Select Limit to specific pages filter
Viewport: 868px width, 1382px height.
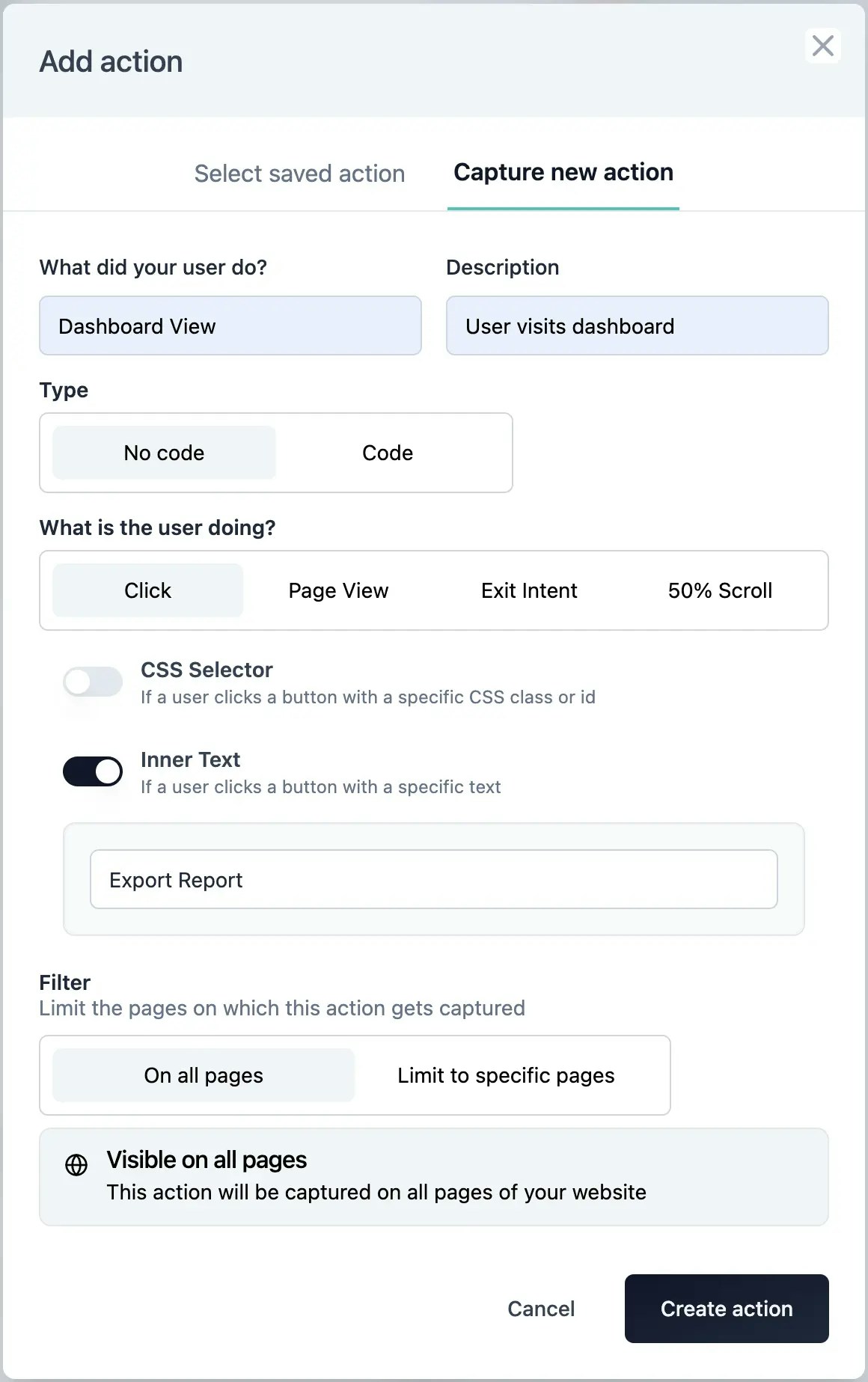(x=506, y=1075)
